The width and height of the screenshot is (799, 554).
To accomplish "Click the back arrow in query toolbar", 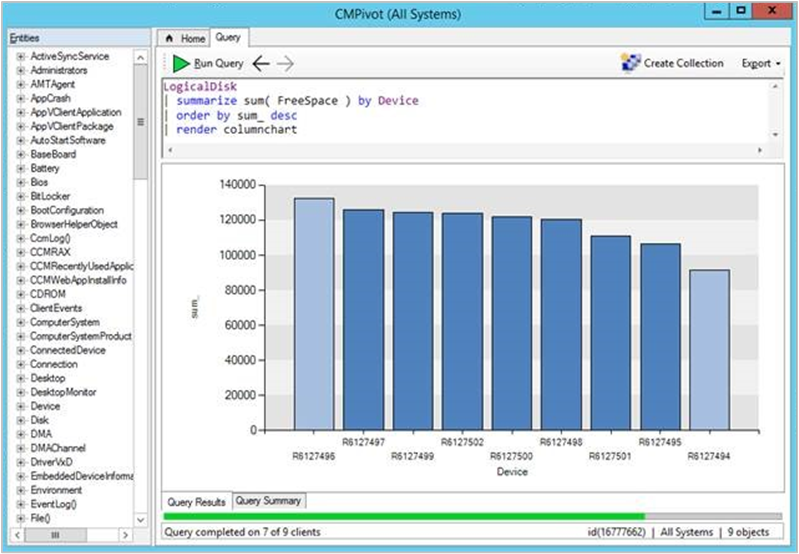I will 261,63.
